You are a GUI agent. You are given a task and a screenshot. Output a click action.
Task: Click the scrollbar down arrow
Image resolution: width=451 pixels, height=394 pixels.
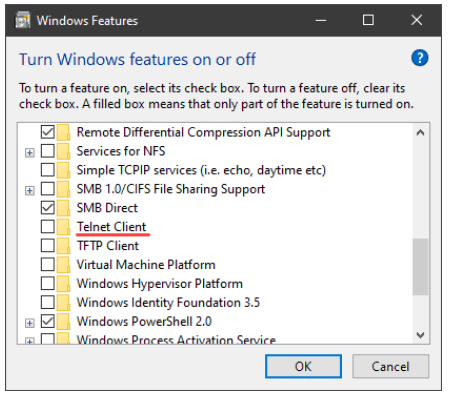[420, 335]
